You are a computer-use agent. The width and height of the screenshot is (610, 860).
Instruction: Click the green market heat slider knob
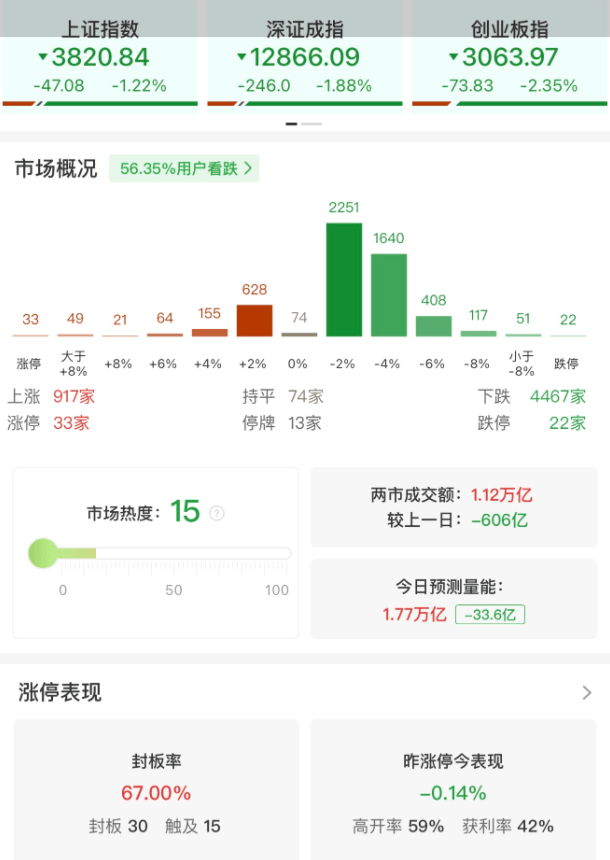pos(44,552)
